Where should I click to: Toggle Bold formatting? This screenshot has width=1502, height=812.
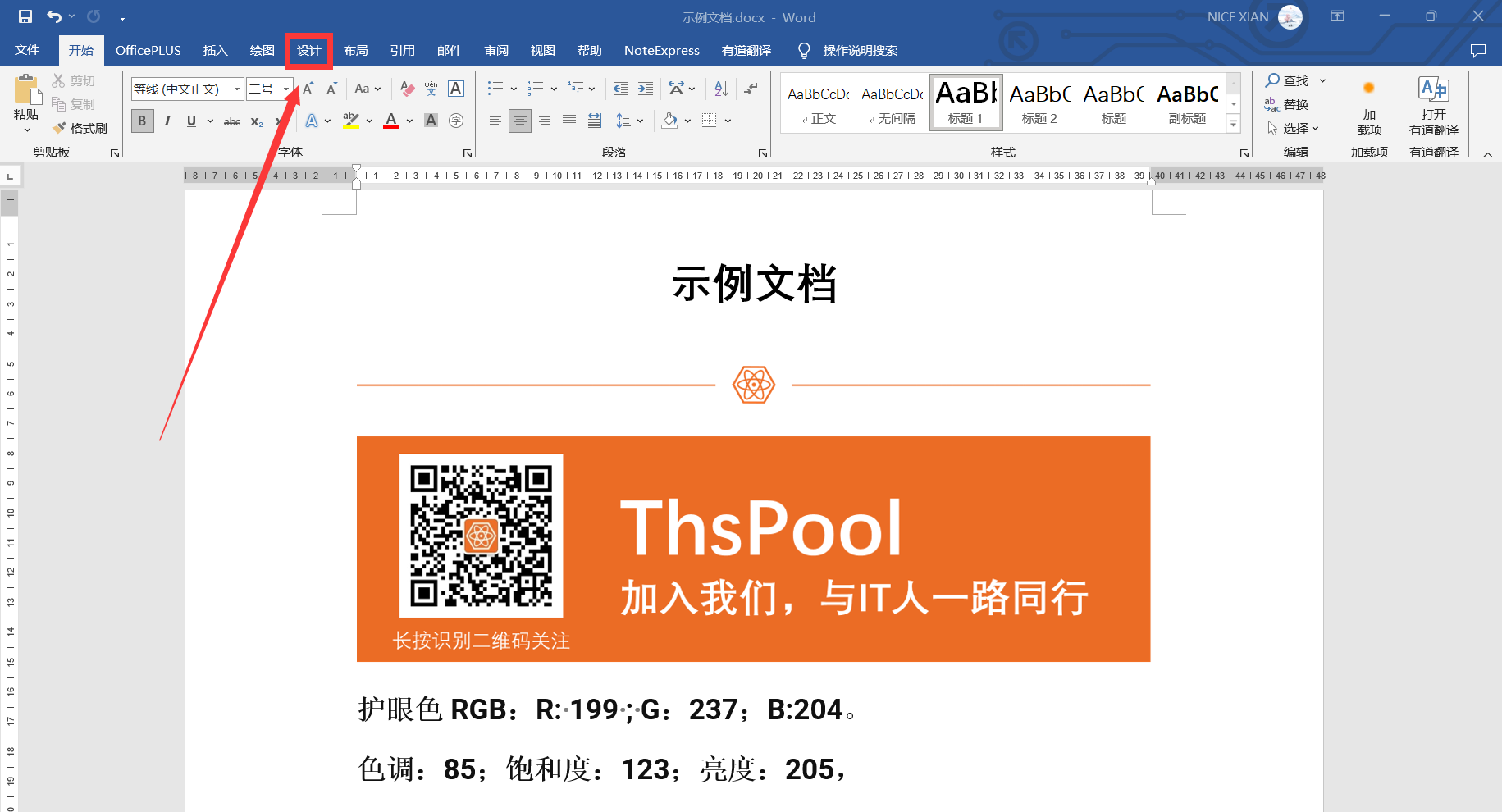(x=142, y=121)
